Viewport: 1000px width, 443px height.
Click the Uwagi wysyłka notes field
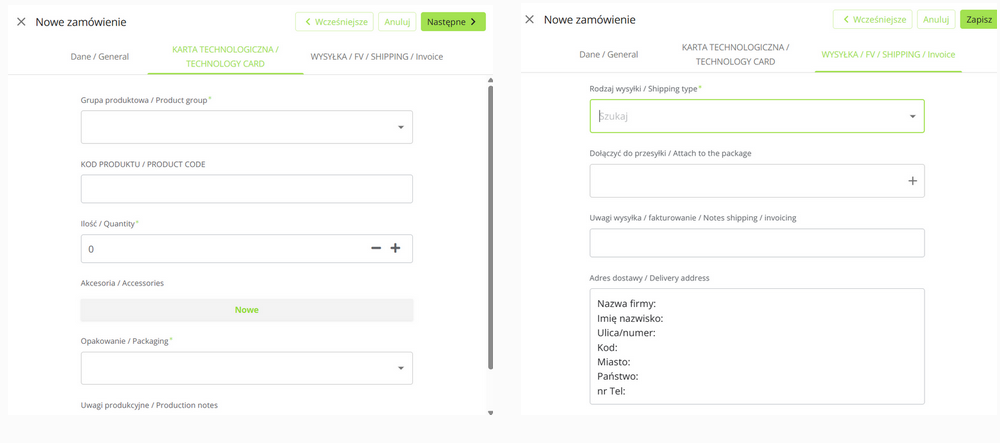[757, 243]
